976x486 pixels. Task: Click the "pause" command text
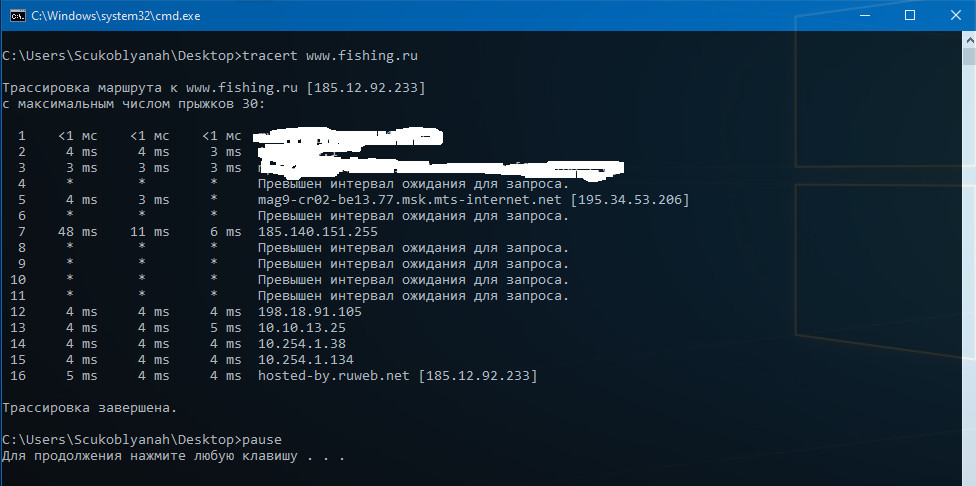(x=262, y=440)
